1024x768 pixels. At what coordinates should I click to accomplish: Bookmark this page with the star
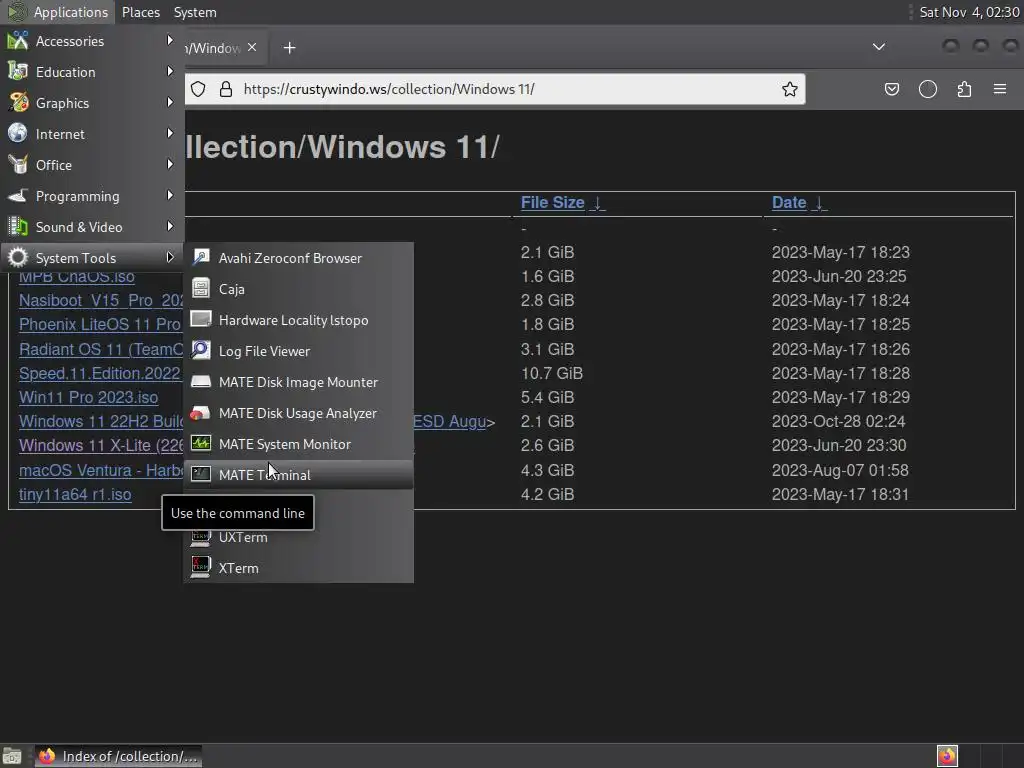[790, 89]
